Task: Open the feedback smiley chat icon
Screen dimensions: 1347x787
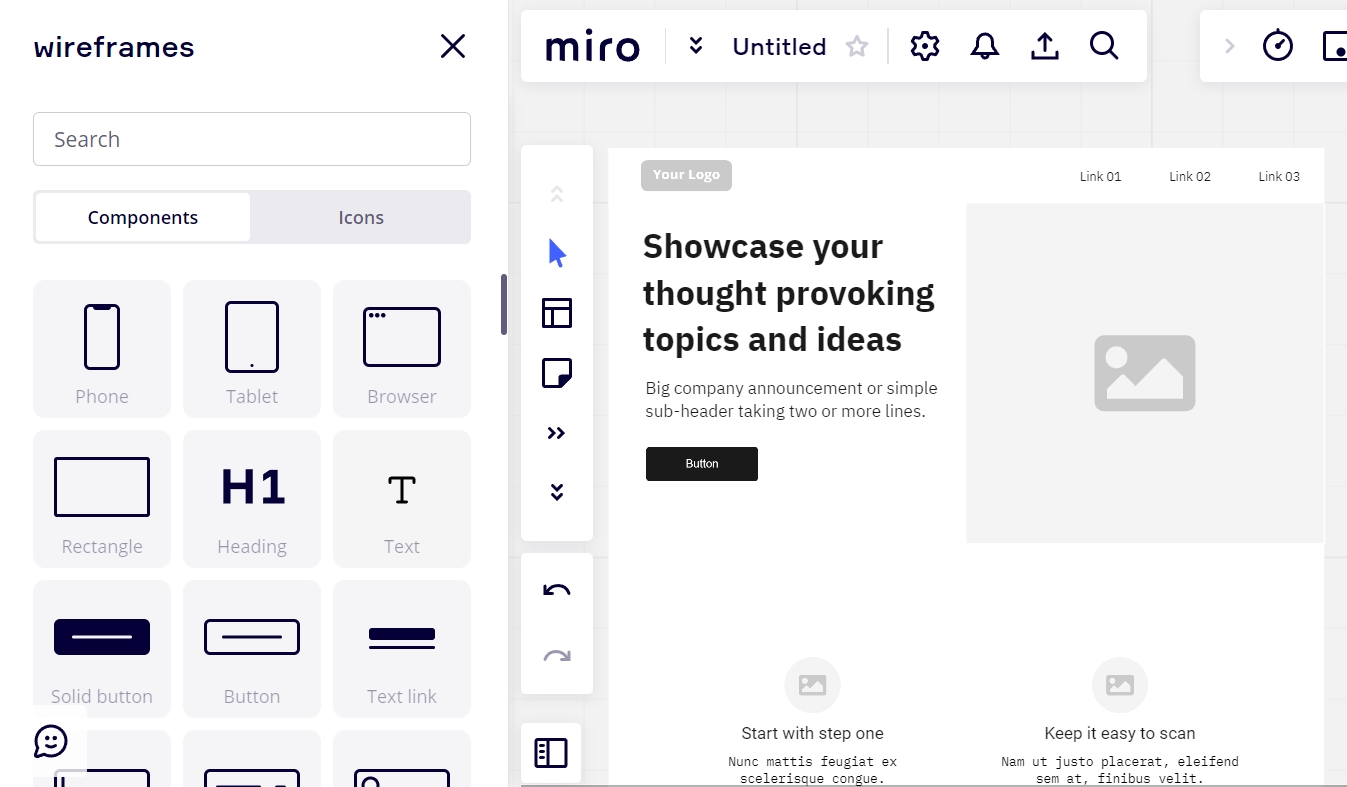Action: tap(51, 741)
